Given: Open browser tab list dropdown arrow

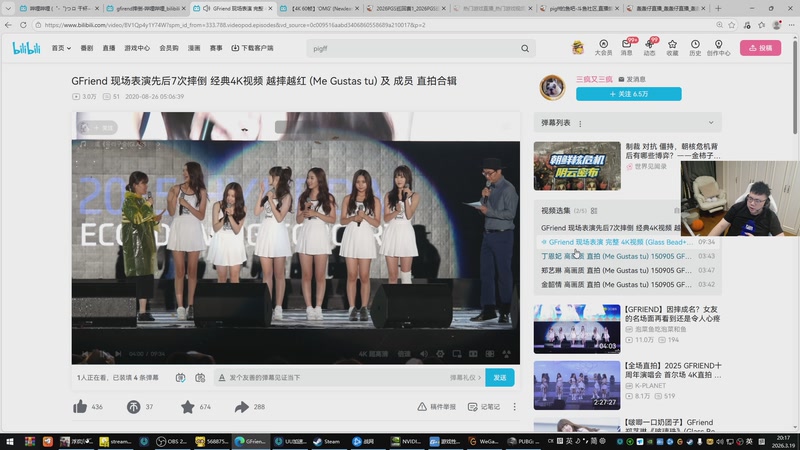Looking at the screenshot, I should pos(8,8).
